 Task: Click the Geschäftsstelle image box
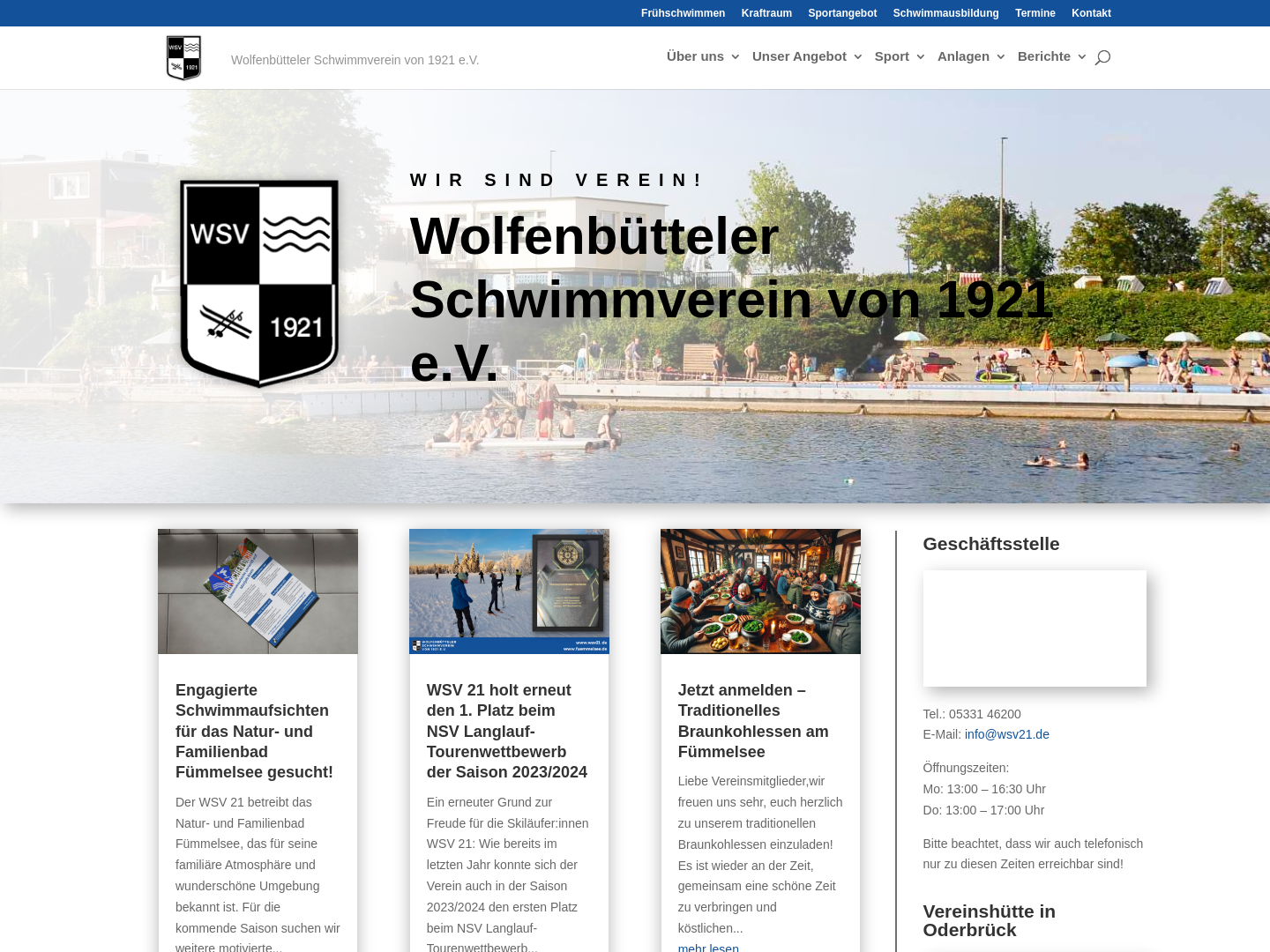[1035, 628]
